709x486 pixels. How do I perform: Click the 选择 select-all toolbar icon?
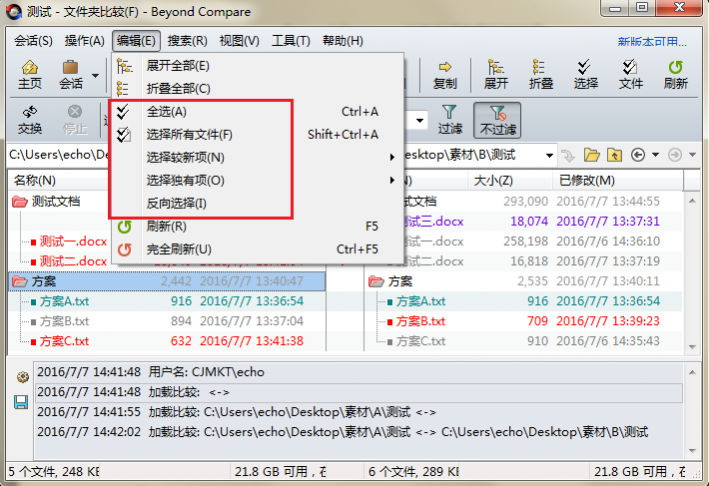(586, 75)
